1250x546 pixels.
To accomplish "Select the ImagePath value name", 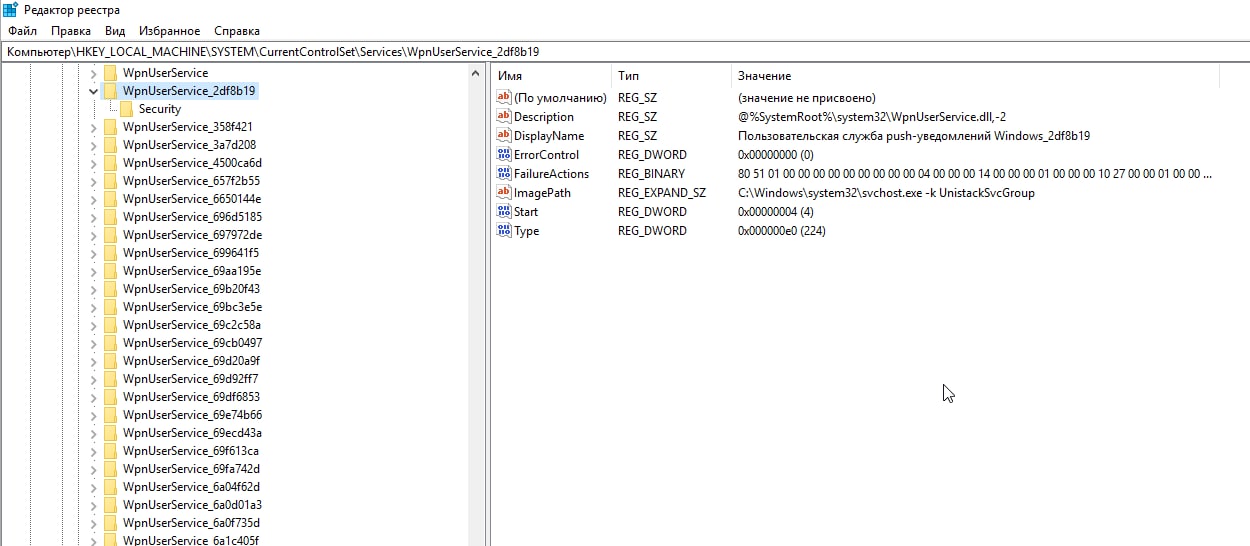I will tap(542, 193).
